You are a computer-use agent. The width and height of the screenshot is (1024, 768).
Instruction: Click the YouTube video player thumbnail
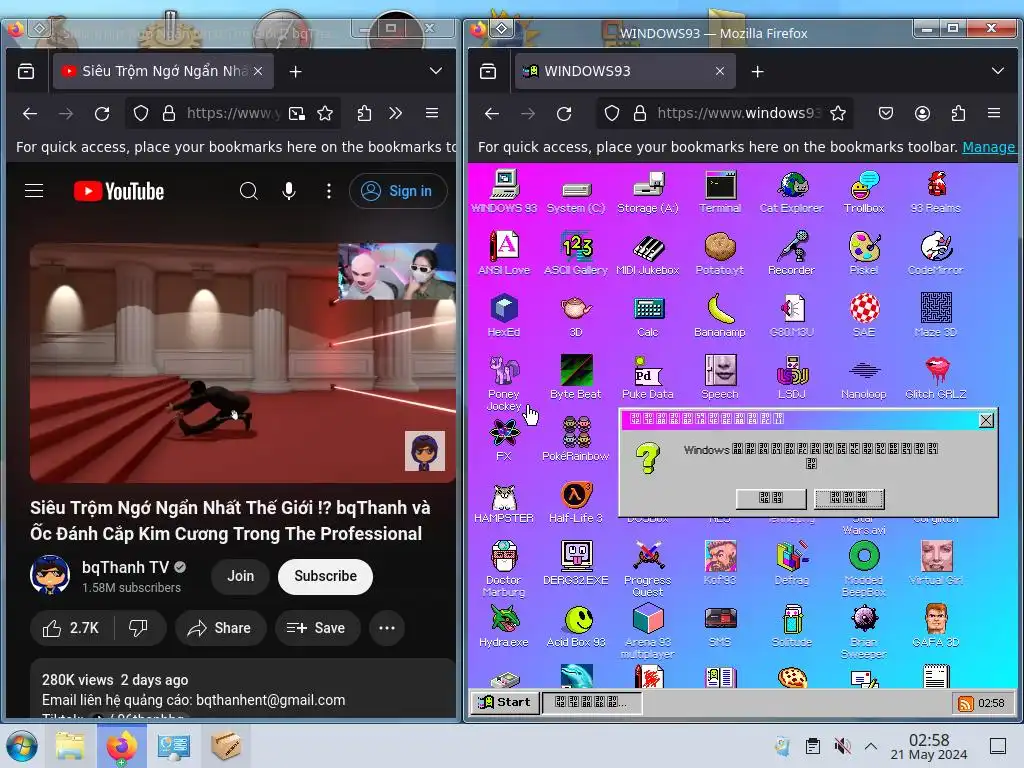coord(243,363)
